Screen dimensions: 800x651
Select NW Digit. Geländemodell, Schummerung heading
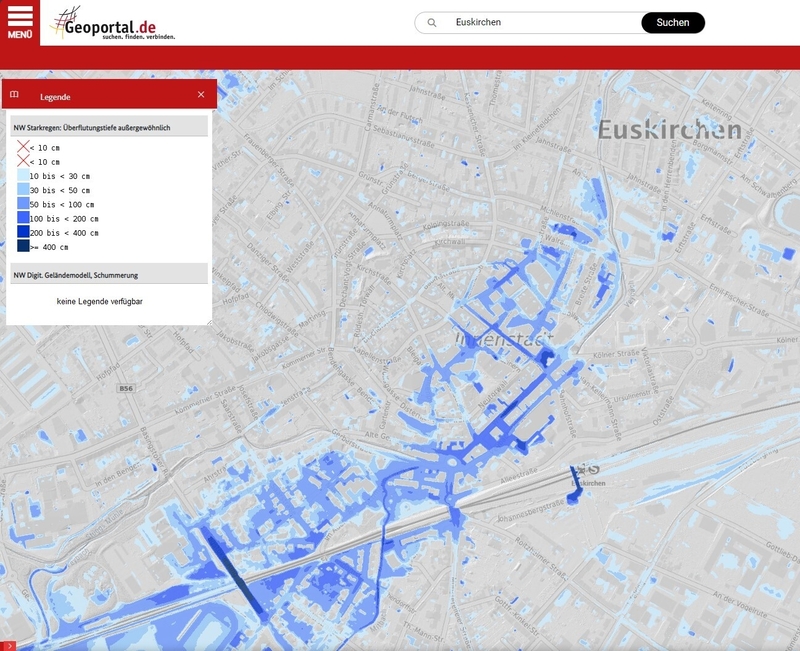[x=76, y=274]
